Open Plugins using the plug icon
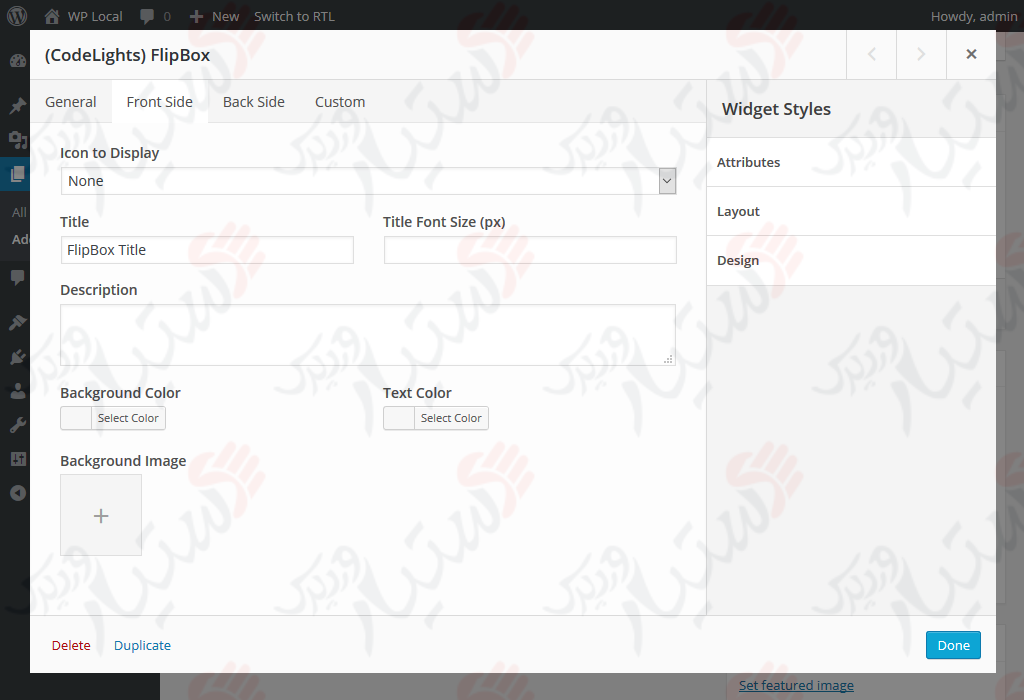The width and height of the screenshot is (1024, 700). (x=16, y=356)
